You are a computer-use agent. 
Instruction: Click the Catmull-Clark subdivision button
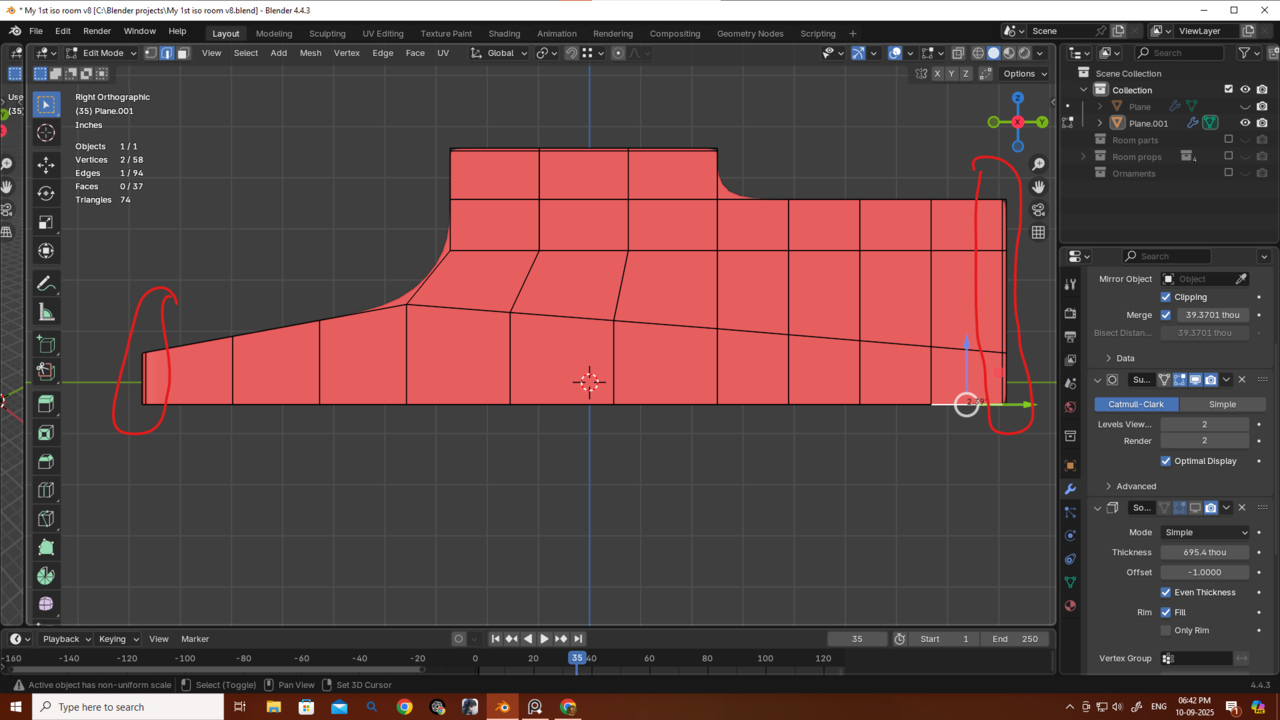[x=1136, y=404]
